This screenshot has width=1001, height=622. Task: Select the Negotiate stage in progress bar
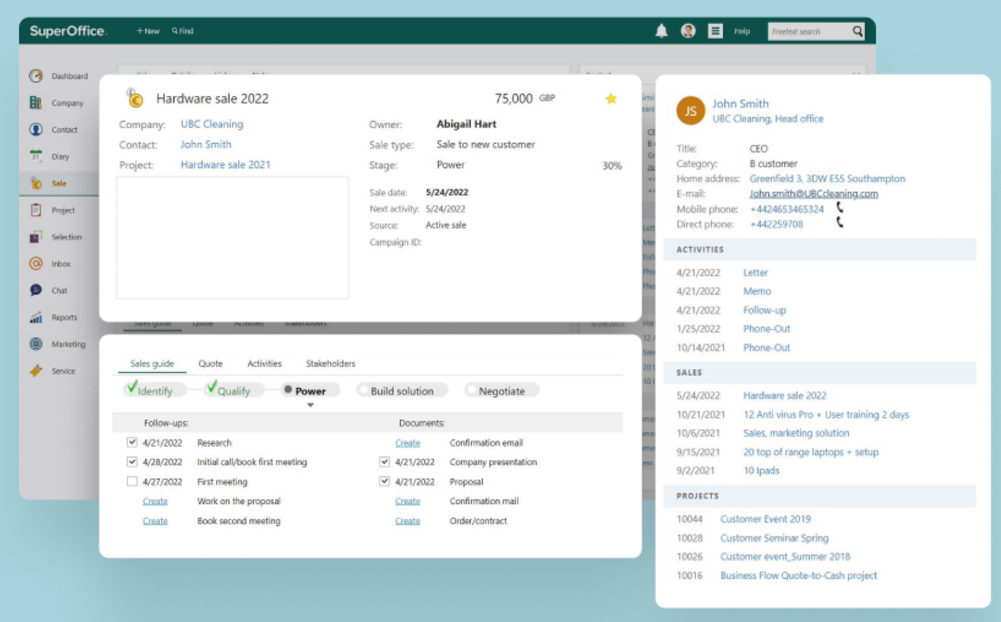(x=501, y=391)
